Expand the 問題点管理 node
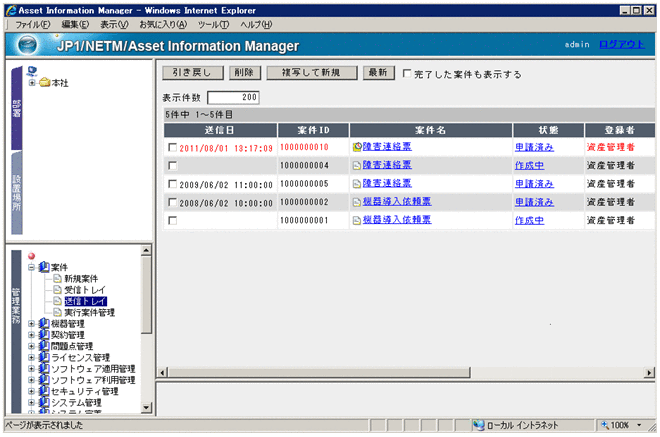 tap(31, 346)
